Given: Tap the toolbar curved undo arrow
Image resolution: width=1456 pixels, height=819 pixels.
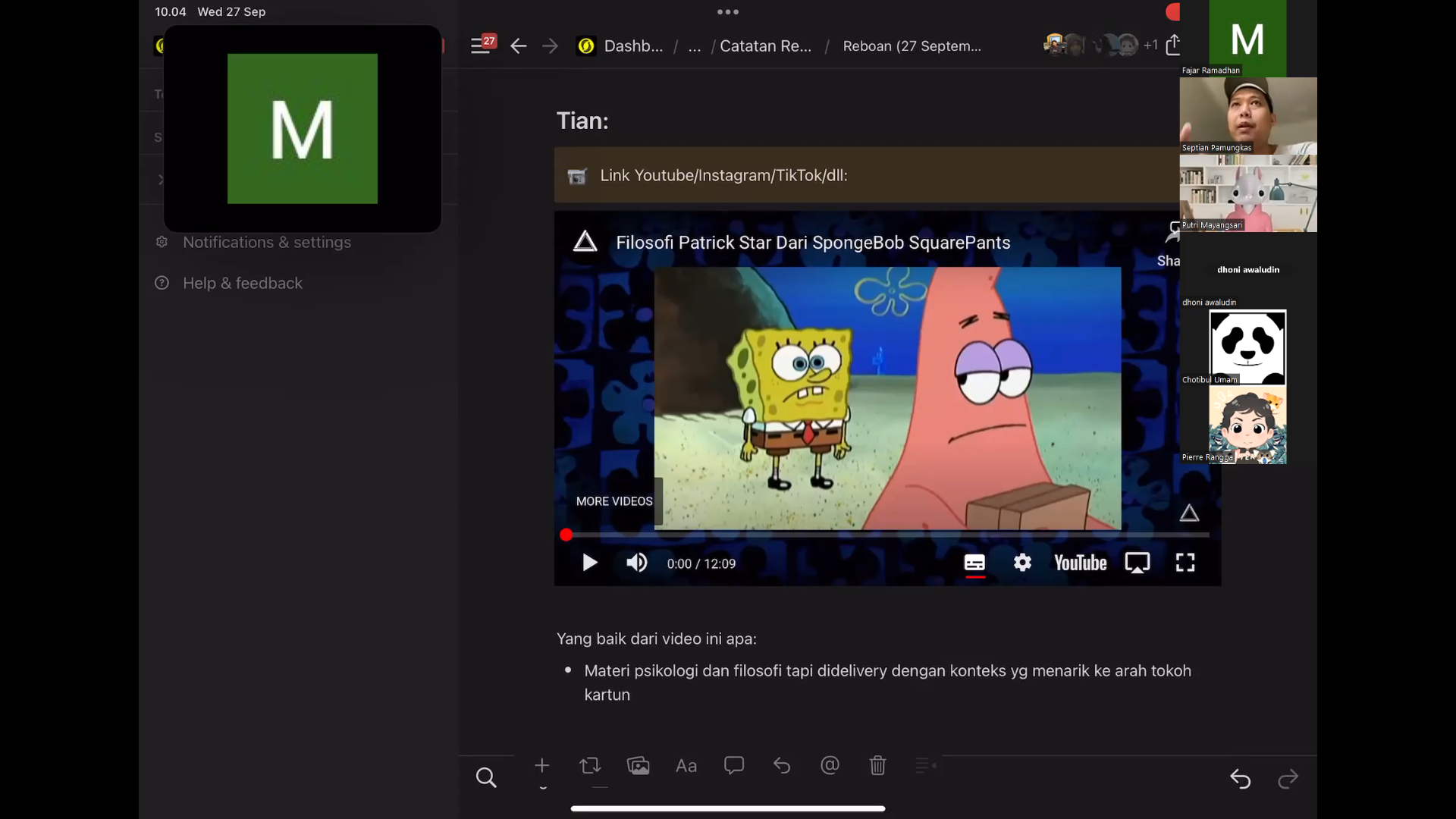Looking at the screenshot, I should [782, 766].
